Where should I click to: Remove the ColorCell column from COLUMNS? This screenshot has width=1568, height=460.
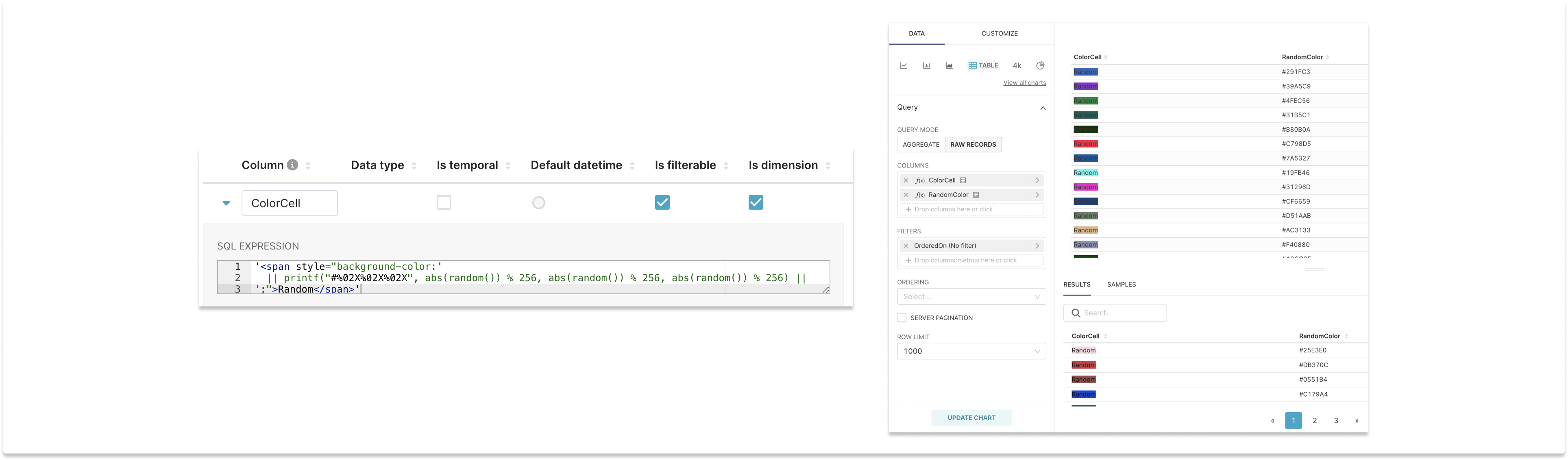pos(905,180)
